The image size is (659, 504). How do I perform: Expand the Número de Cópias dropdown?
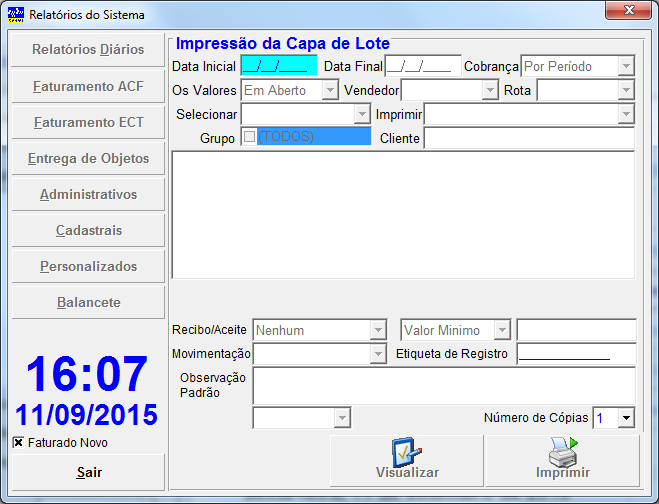click(626, 418)
